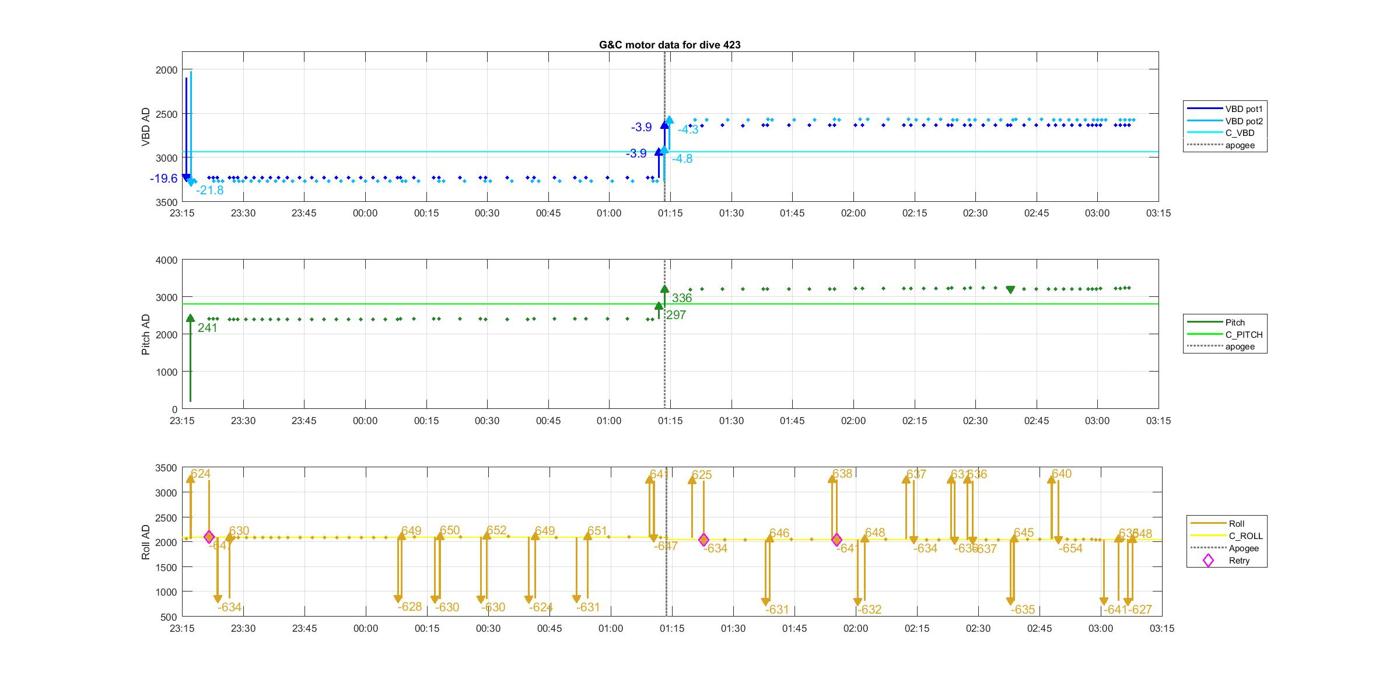Image resolution: width=1400 pixels, height=693 pixels.
Task: Click the 652 label in the Roll plot
Action: pos(497,531)
